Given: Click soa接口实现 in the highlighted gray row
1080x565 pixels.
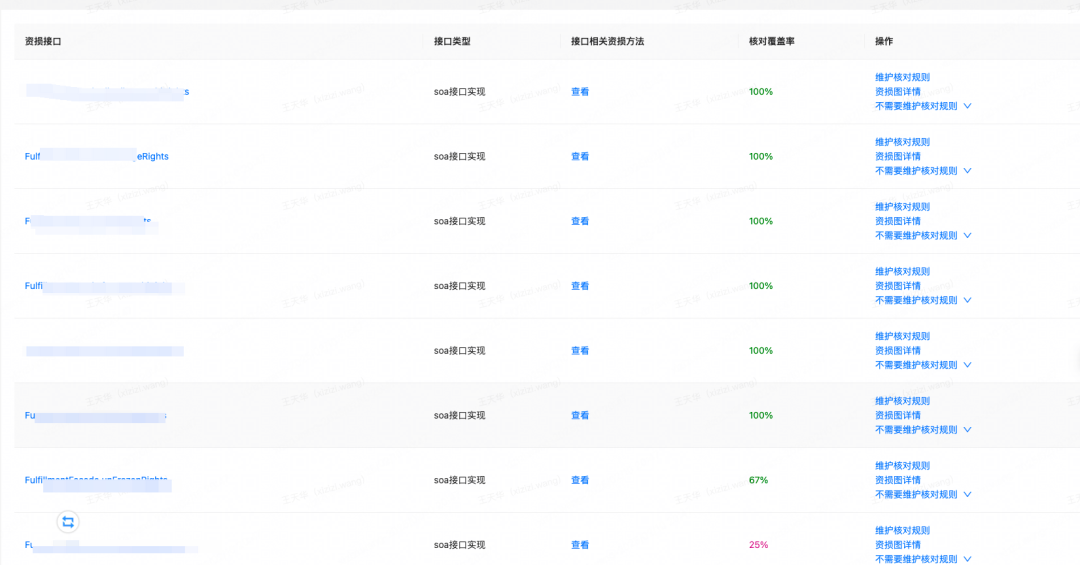Looking at the screenshot, I should (x=459, y=415).
